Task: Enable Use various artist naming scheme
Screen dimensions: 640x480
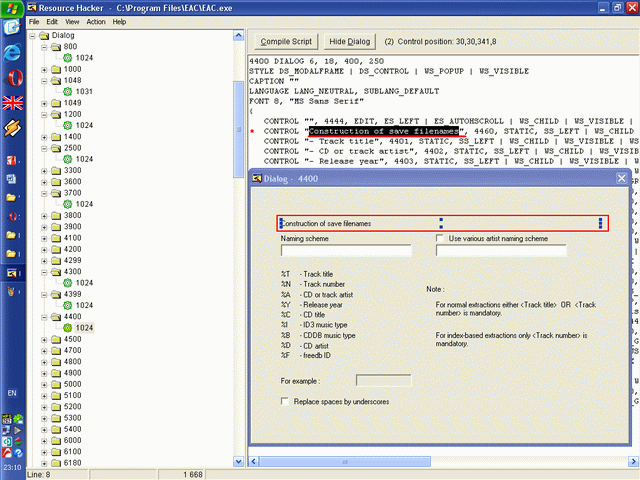Action: [x=440, y=238]
